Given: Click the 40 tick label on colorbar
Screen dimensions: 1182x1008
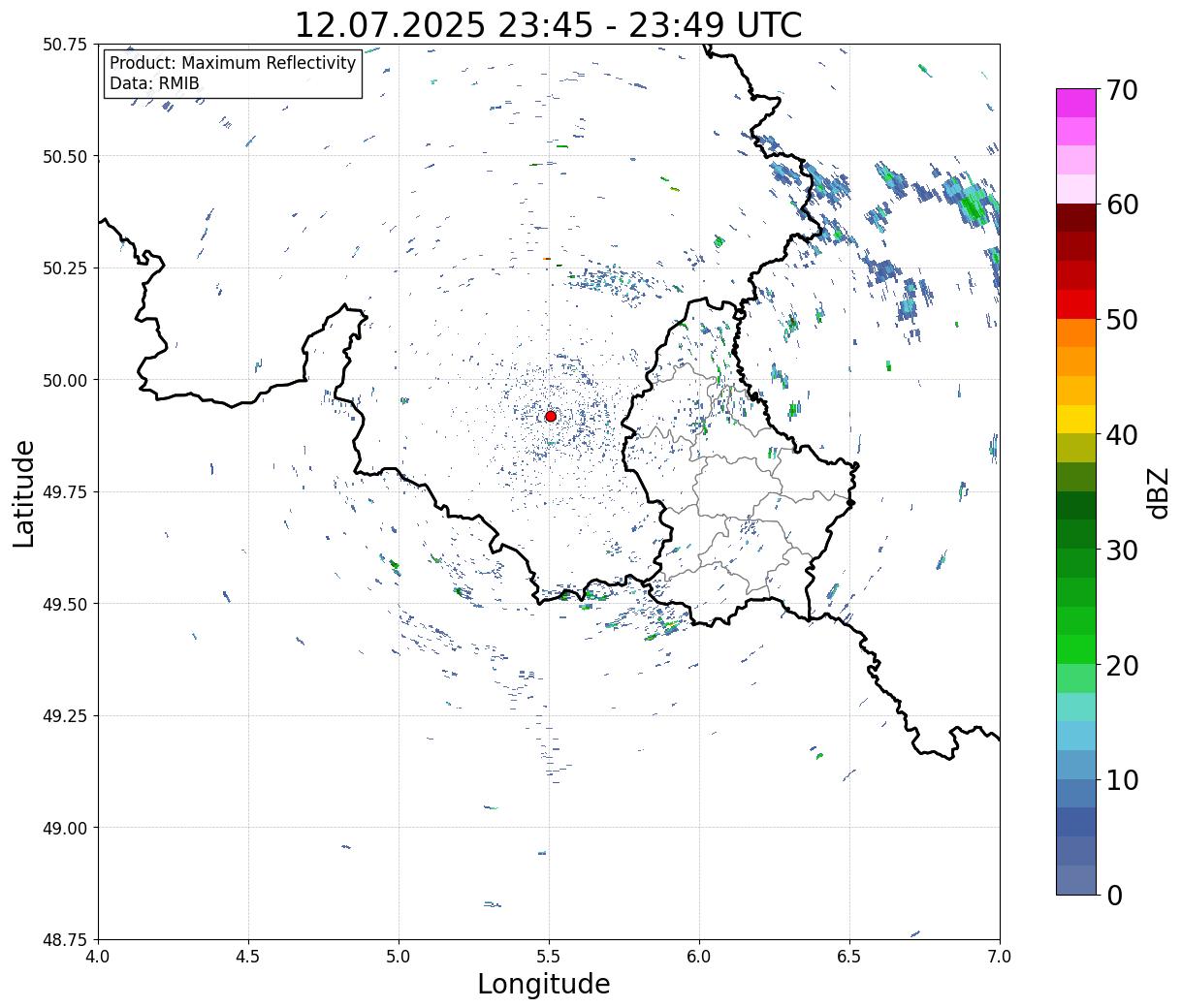Looking at the screenshot, I should 1122,435.
